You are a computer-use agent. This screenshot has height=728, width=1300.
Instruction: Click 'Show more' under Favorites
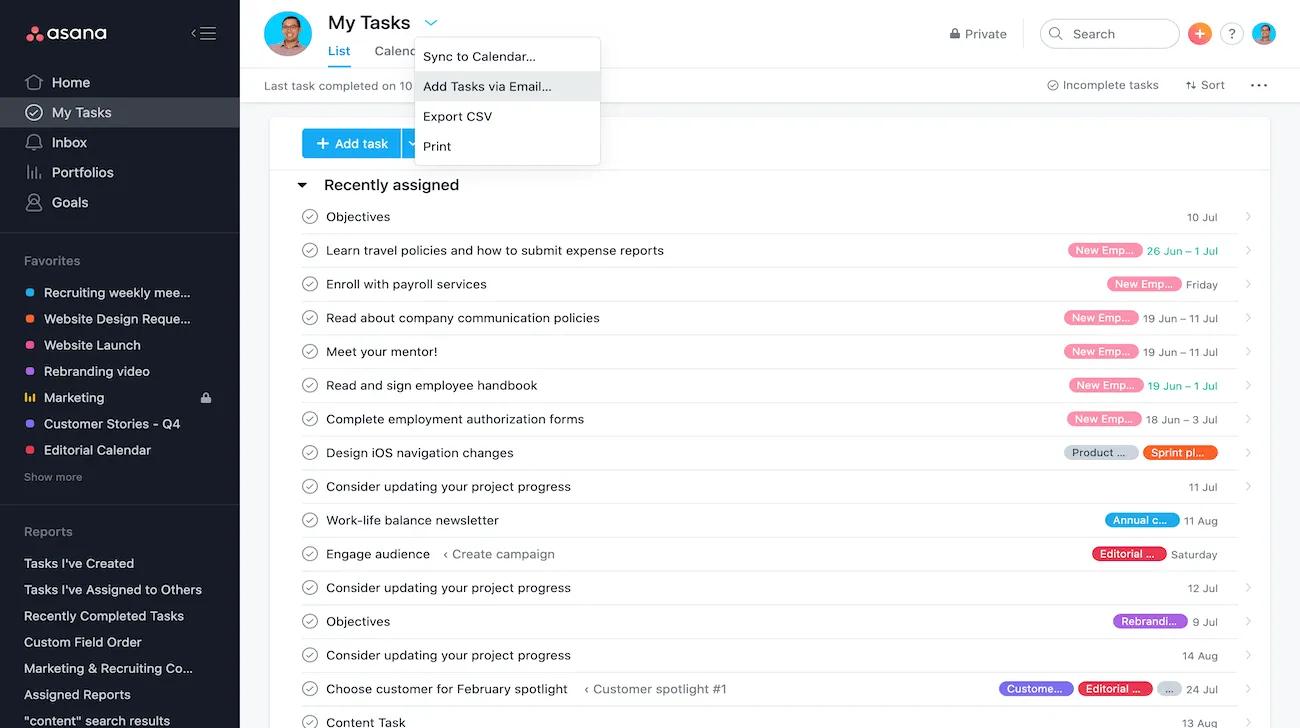pyautogui.click(x=53, y=477)
